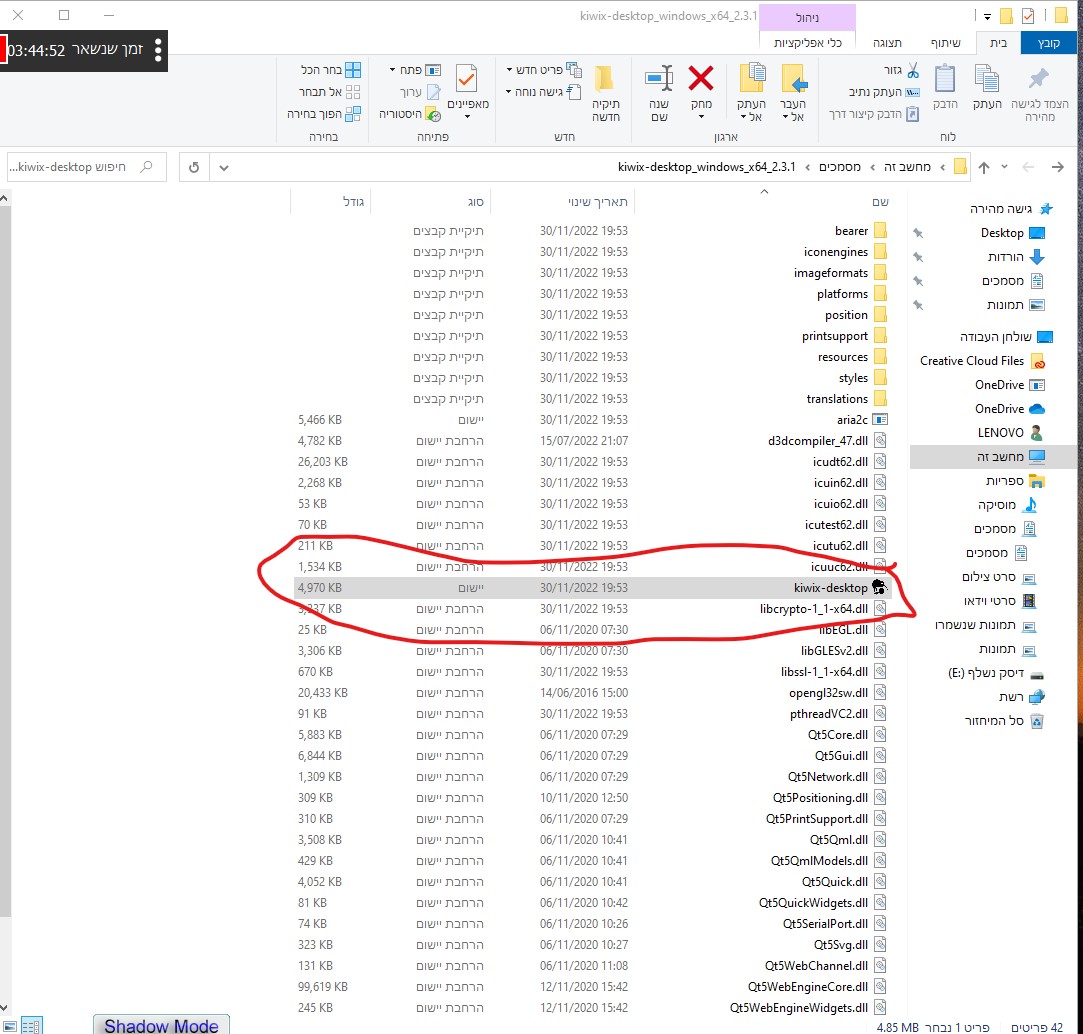
Task: Open the Application Tools (כלי אפליקציות) tab
Action: (807, 43)
